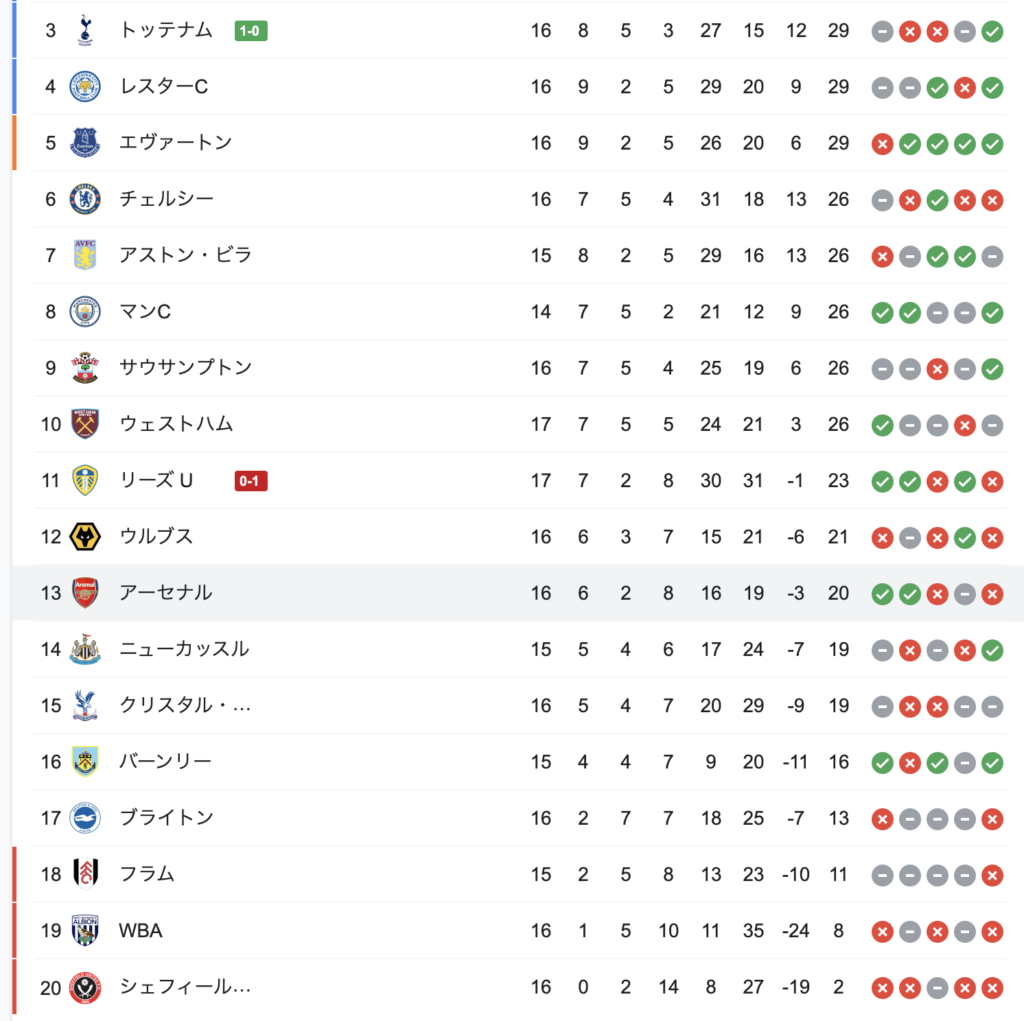Click Burnley's first green form checkmark
1024x1021 pixels.
coord(882,762)
